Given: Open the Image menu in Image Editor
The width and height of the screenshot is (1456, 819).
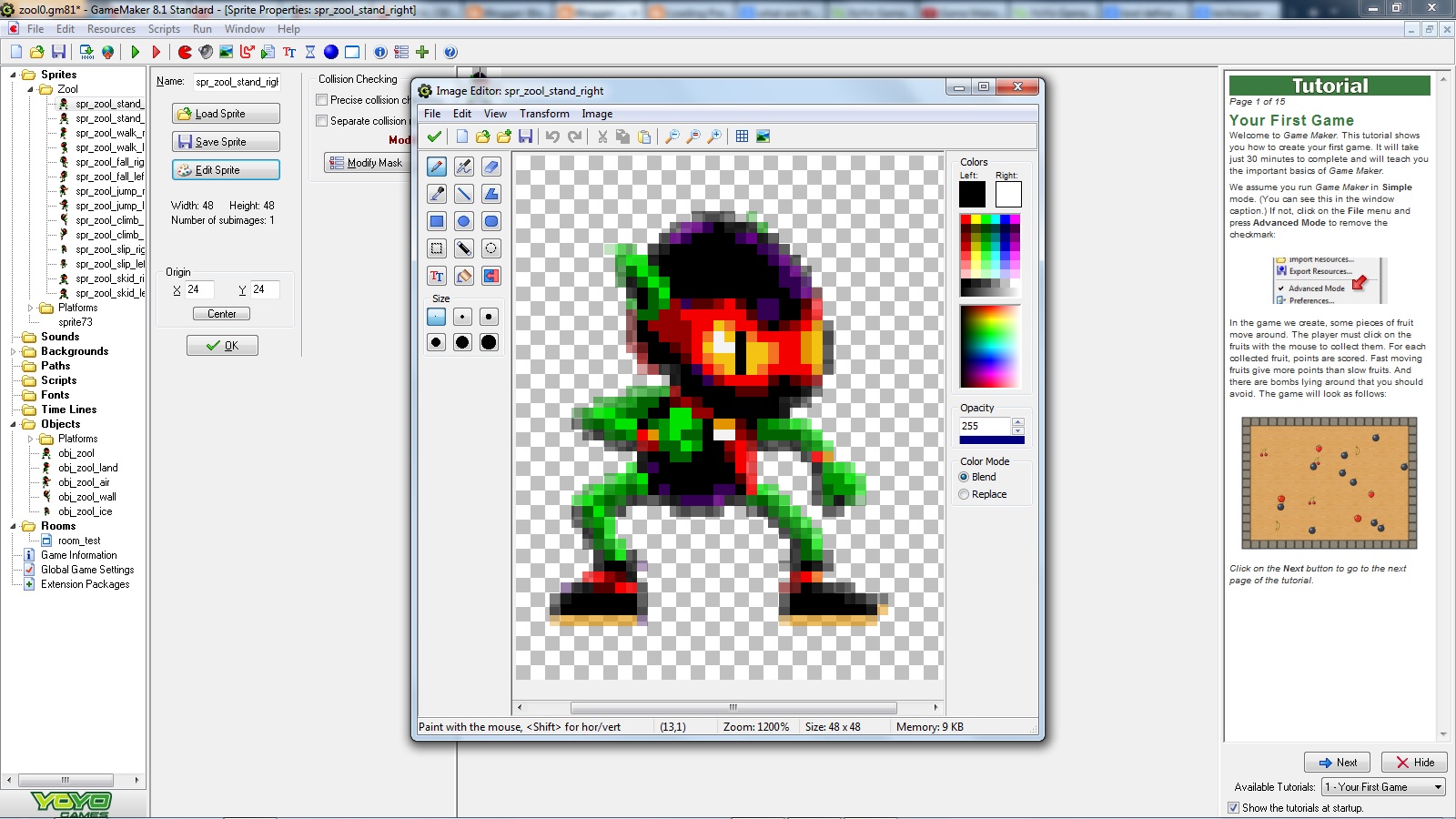Looking at the screenshot, I should pos(597,114).
